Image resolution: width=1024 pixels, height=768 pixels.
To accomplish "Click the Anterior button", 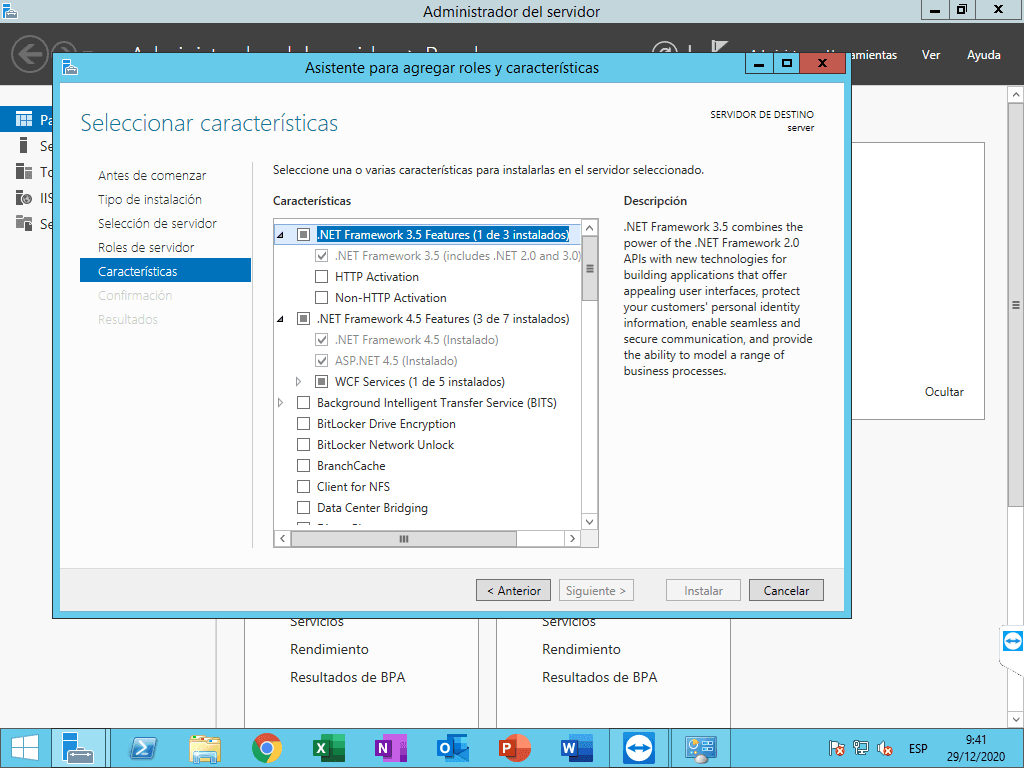I will click(x=513, y=591).
